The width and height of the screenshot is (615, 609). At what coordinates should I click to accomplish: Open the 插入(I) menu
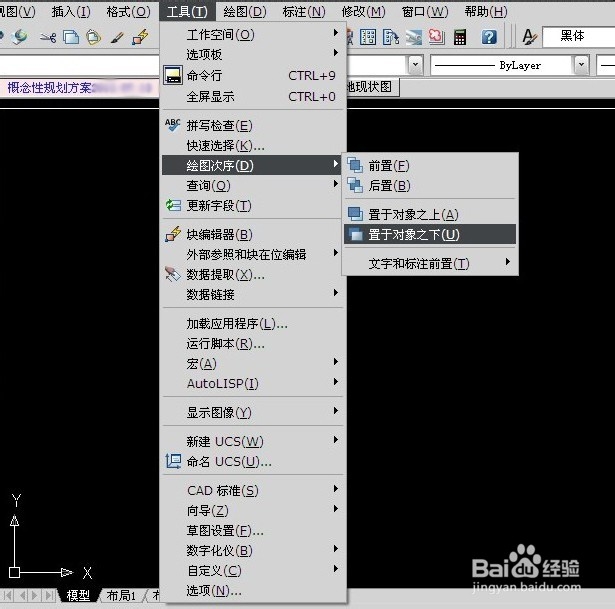pyautogui.click(x=71, y=11)
